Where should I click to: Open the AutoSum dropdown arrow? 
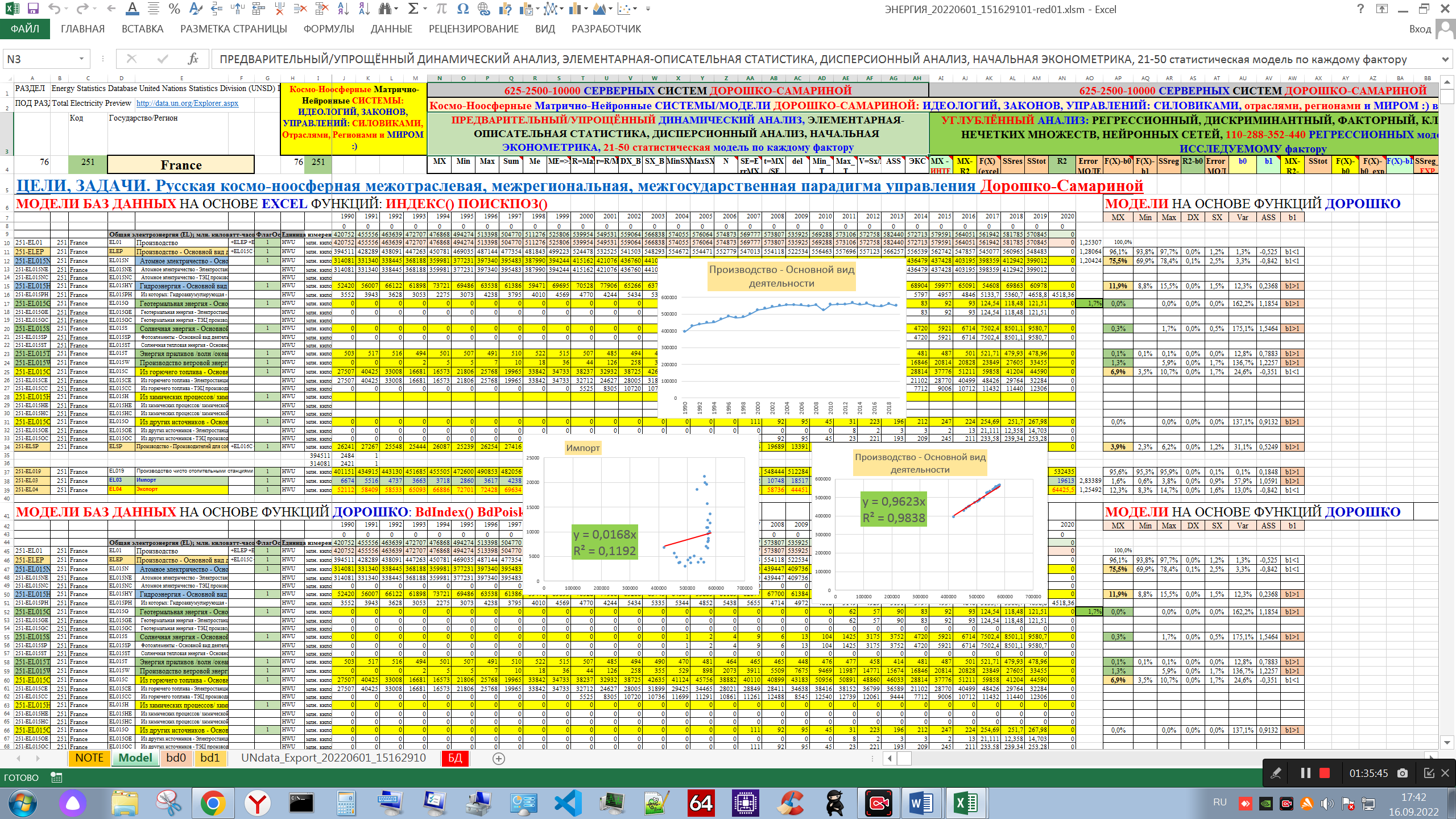pyautogui.click(x=425, y=9)
